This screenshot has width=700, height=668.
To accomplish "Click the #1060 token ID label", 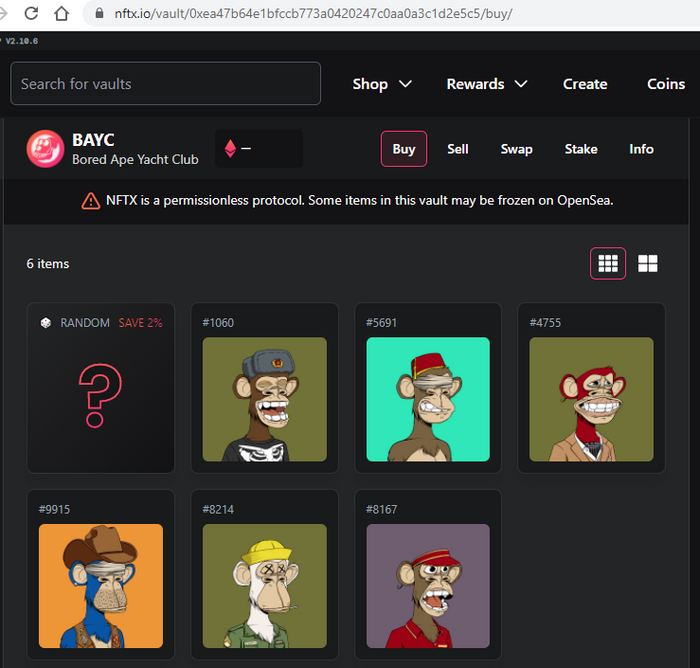I will (x=218, y=323).
